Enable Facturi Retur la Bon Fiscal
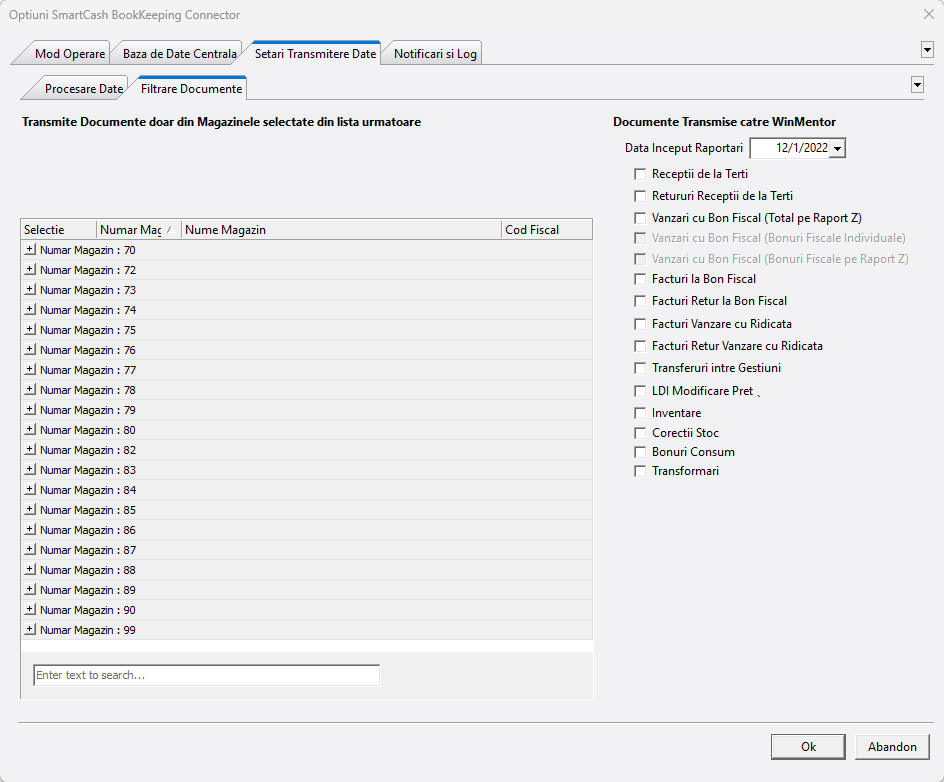Screen dimensions: 944x782 click(x=640, y=301)
